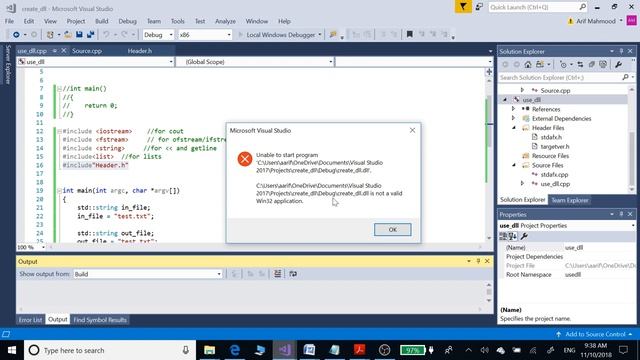Screen dimensions: 640x360
Task: Open the use_dll project scope dropdown
Action: 96,62
